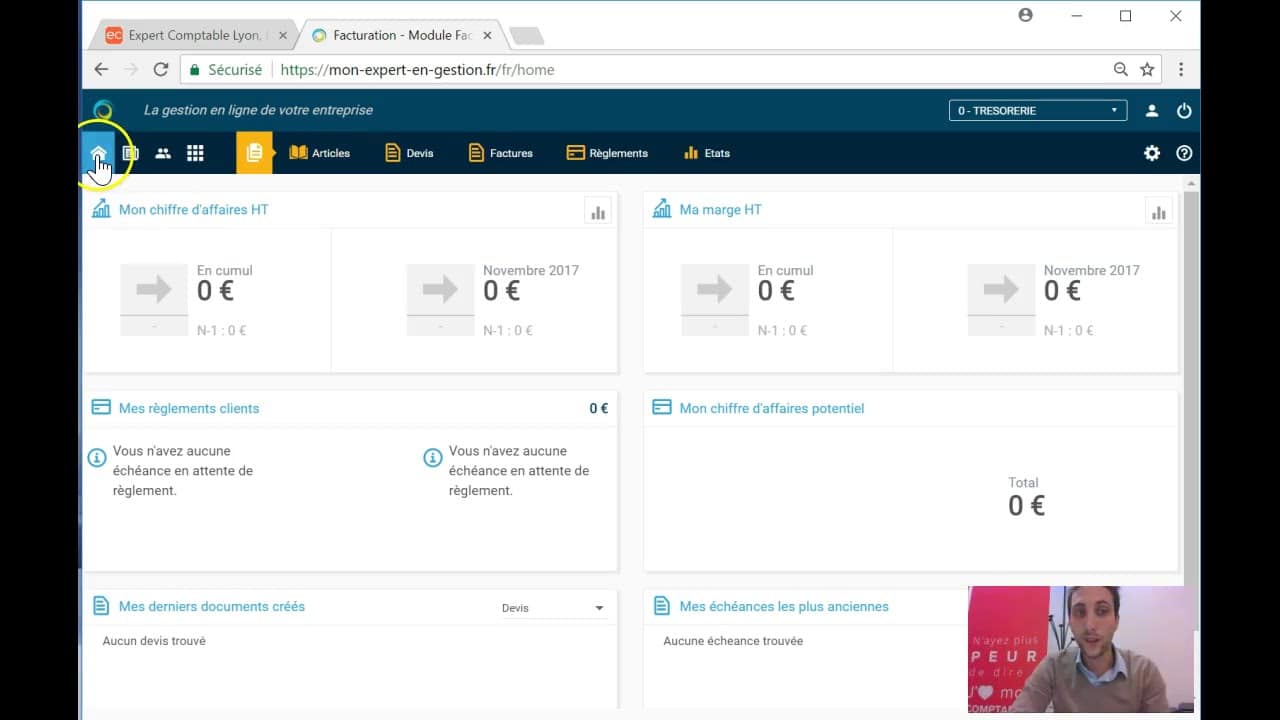Click the help question mark icon
The width and height of the screenshot is (1280, 720).
point(1184,152)
